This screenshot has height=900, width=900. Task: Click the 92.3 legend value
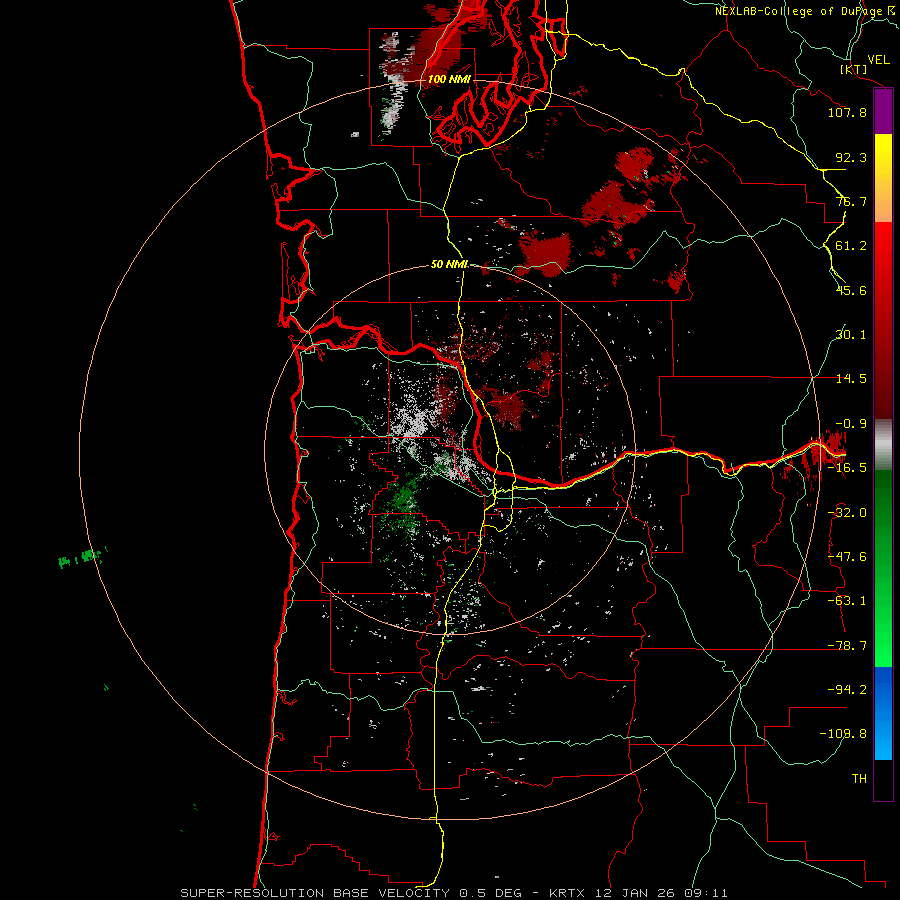(x=851, y=157)
